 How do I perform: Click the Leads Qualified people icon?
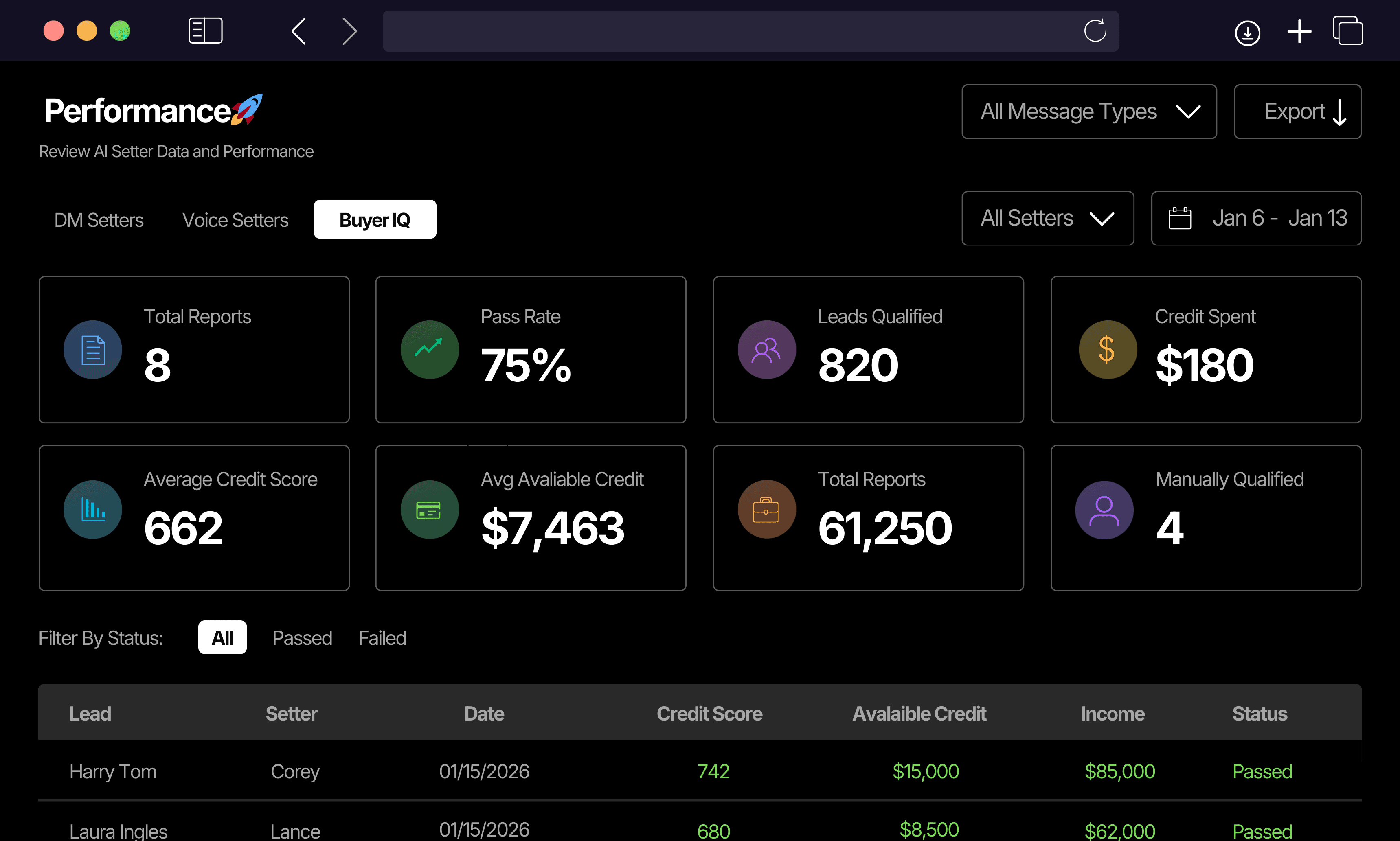[x=766, y=350]
